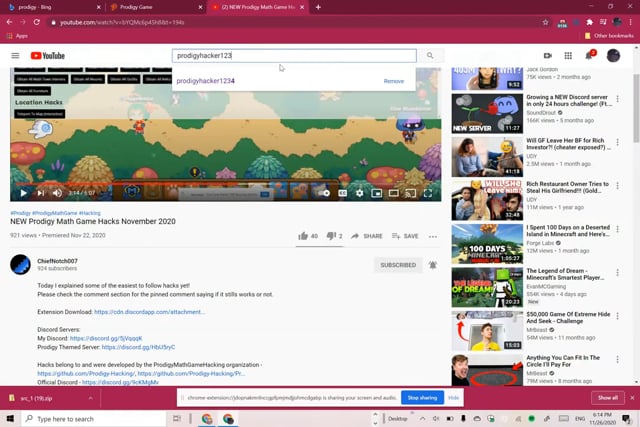Image resolution: width=640 pixels, height=427 pixels.
Task: Open Apps bookmarks shortcut
Action: tap(17, 36)
